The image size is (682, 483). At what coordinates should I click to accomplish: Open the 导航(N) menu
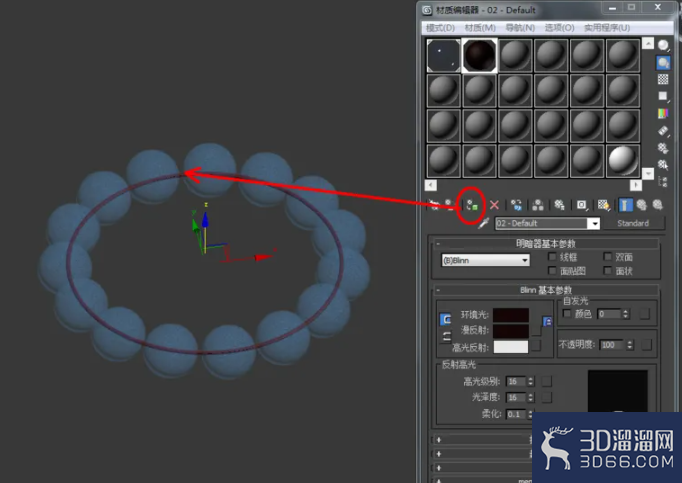pos(520,28)
